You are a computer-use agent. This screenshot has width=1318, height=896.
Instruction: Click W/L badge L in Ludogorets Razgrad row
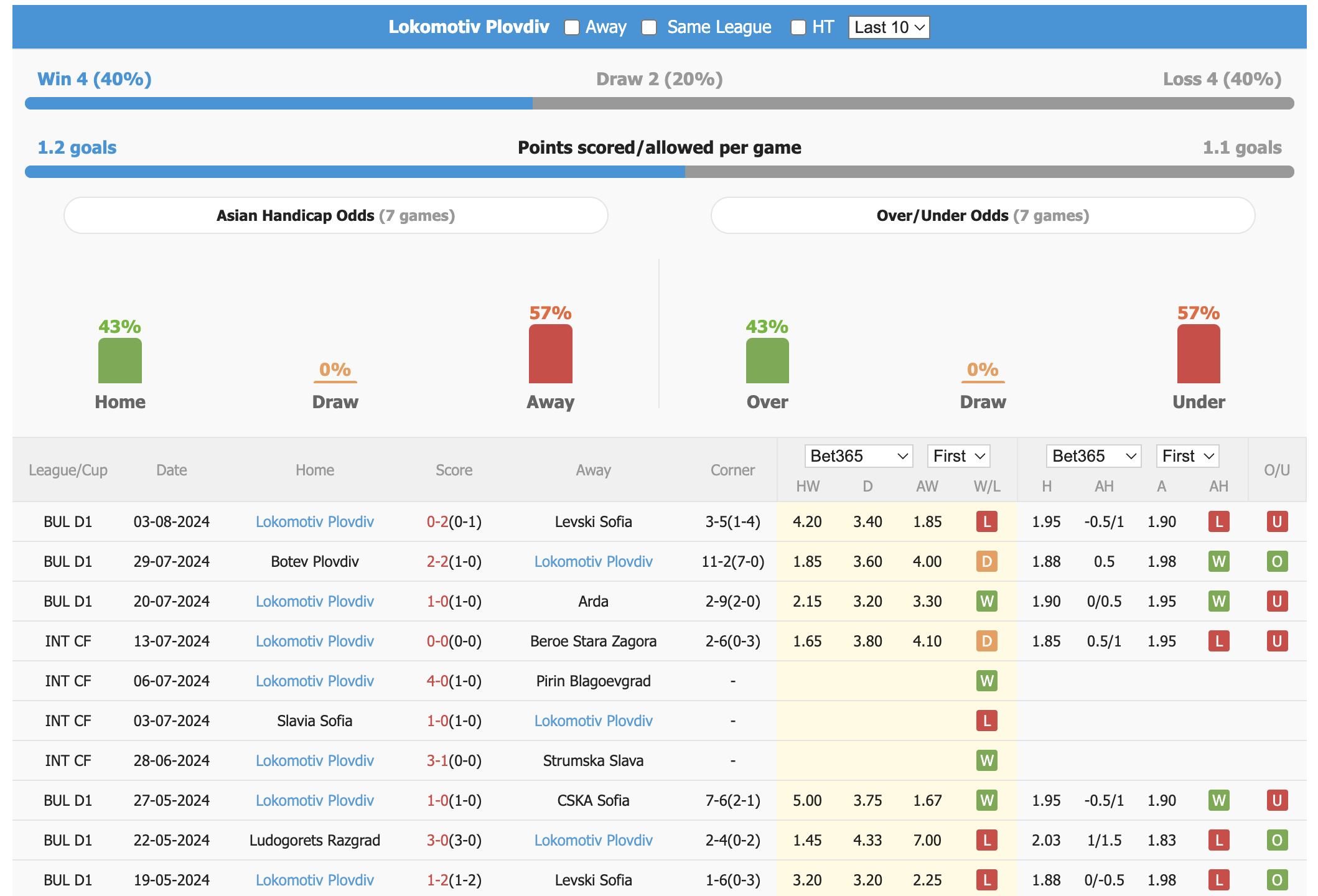coord(987,840)
